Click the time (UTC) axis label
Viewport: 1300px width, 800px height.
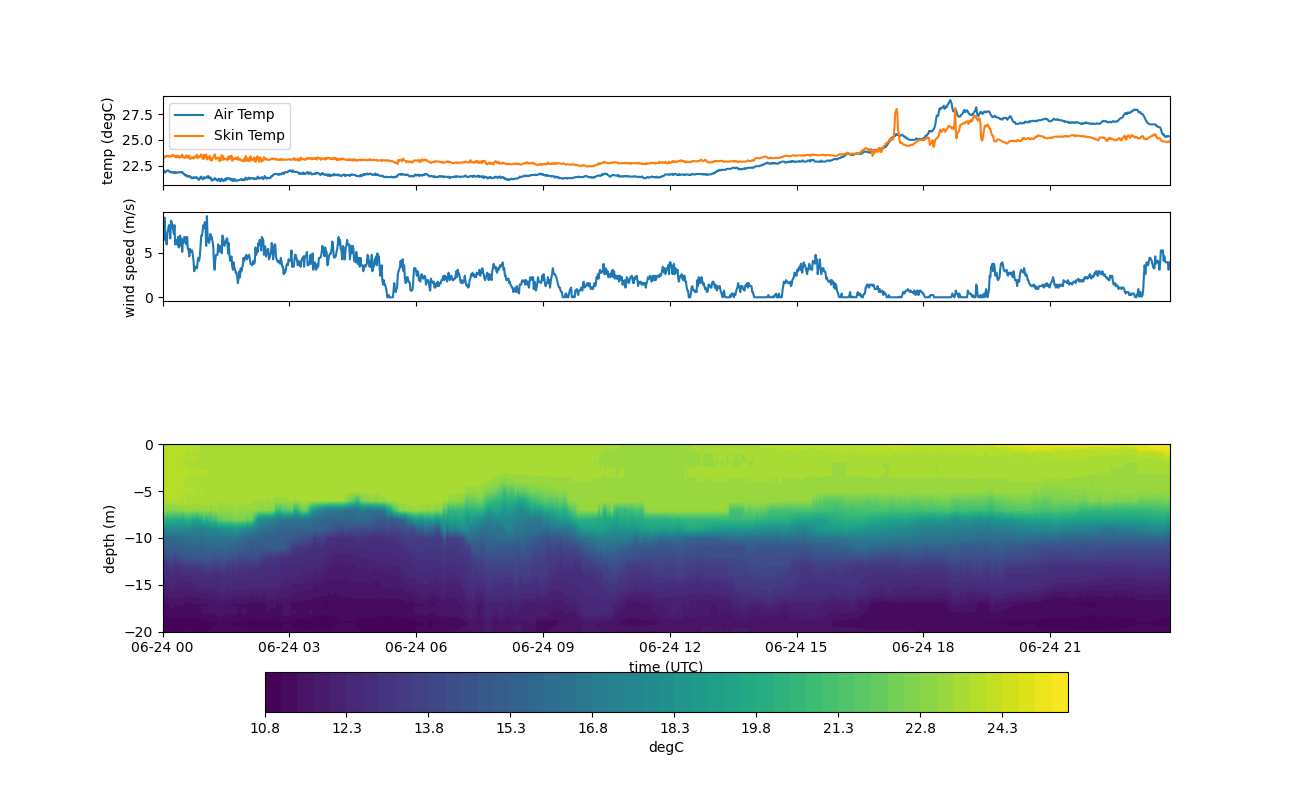coord(666,667)
